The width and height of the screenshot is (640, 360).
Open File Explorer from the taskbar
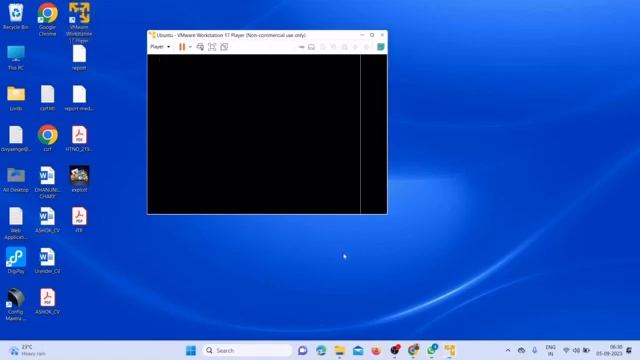pos(340,350)
